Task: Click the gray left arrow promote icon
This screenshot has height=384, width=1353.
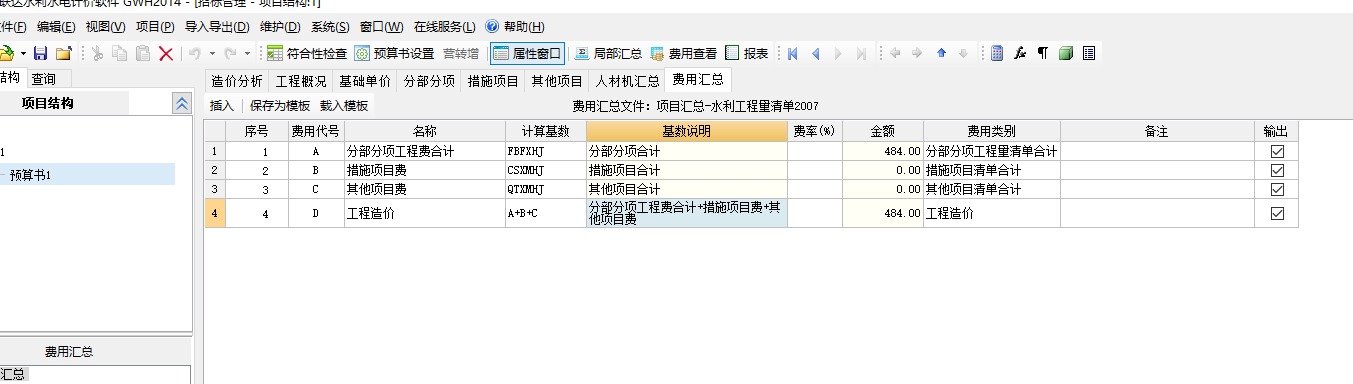Action: point(895,53)
